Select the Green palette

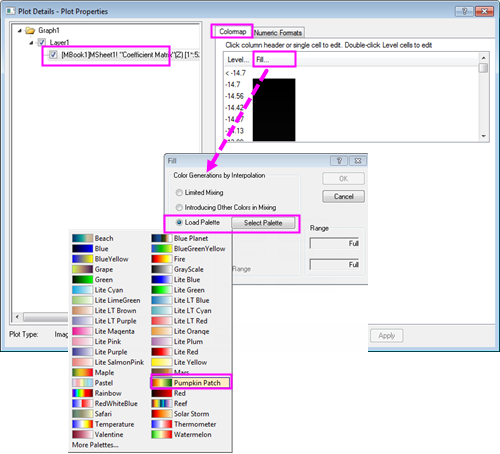[x=93, y=280]
